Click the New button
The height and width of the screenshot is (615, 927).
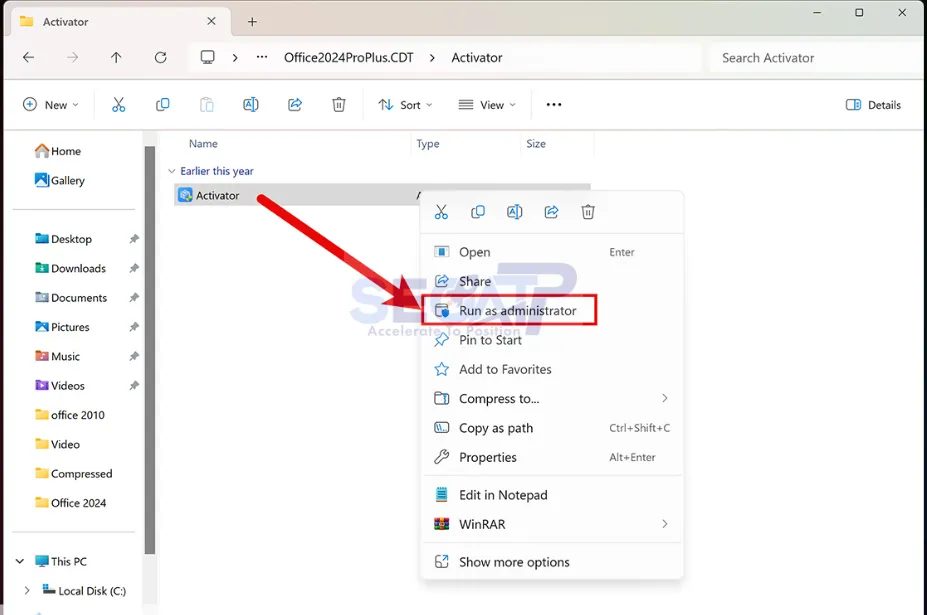click(50, 104)
